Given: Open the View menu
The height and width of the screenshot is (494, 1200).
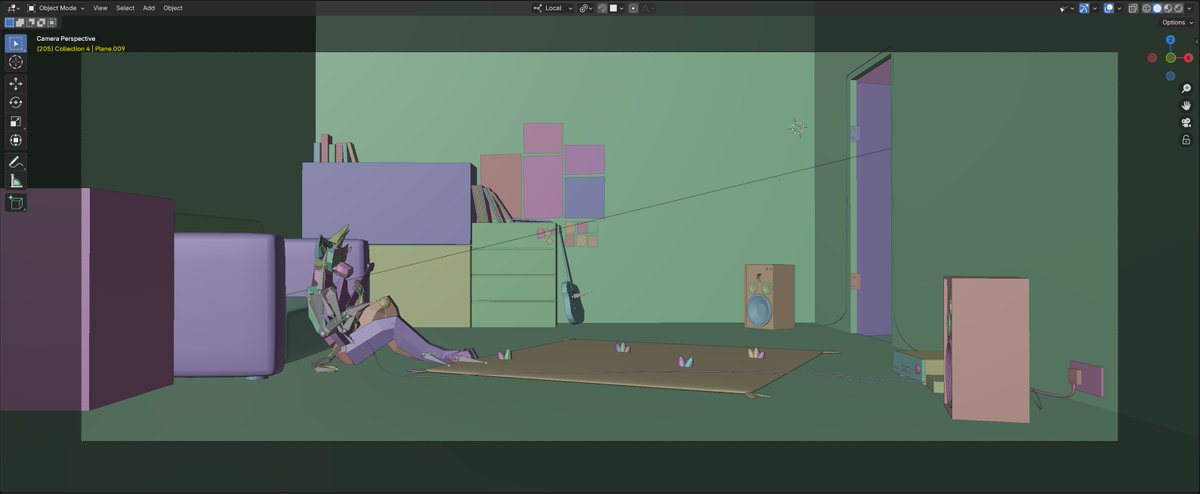Looking at the screenshot, I should tap(100, 8).
